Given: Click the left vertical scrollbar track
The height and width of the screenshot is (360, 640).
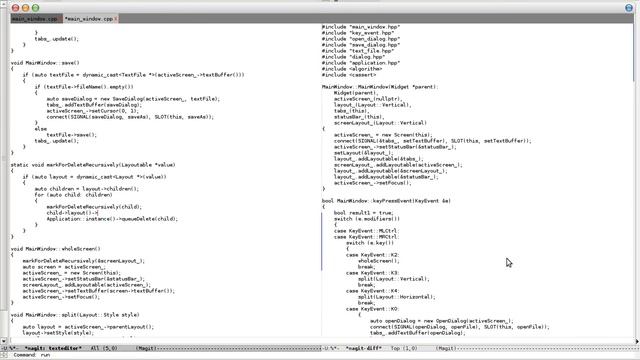Looking at the screenshot, I should click(x=4, y=171).
